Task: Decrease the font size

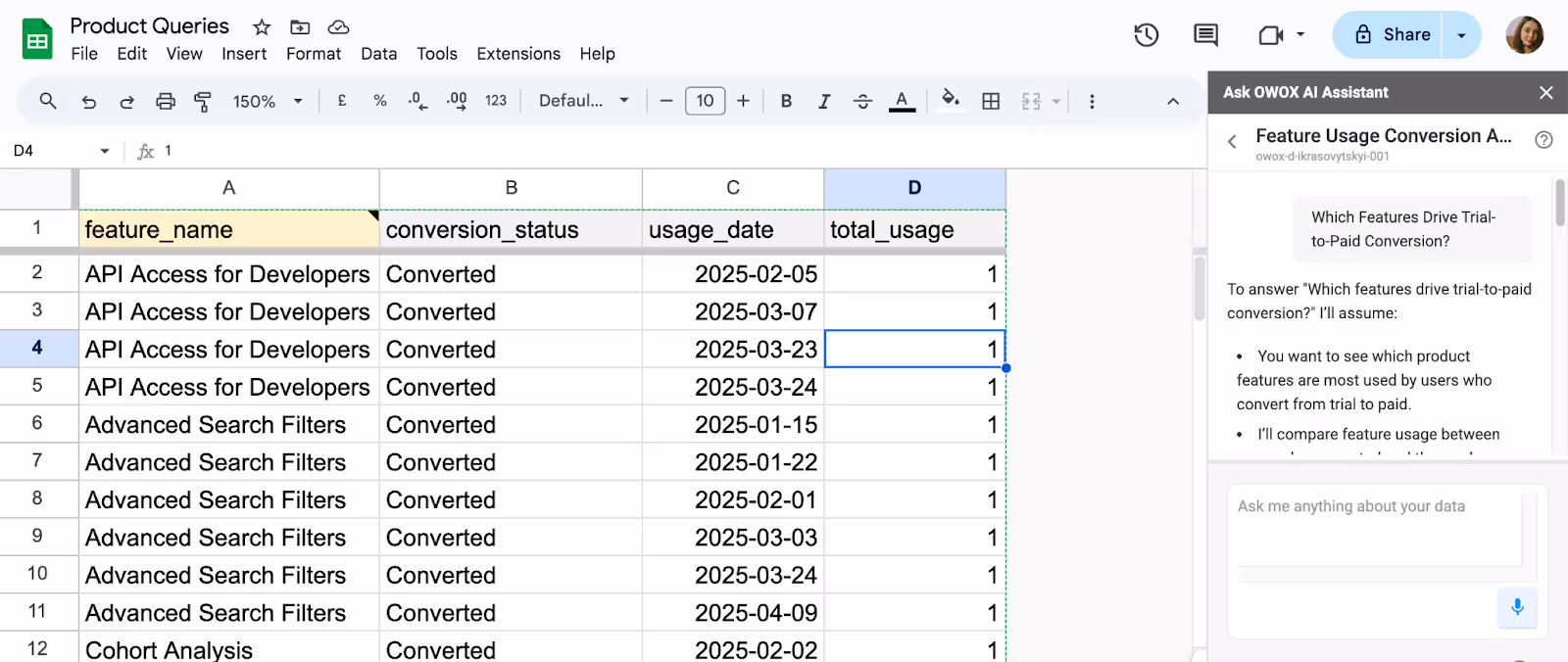Action: [x=666, y=101]
